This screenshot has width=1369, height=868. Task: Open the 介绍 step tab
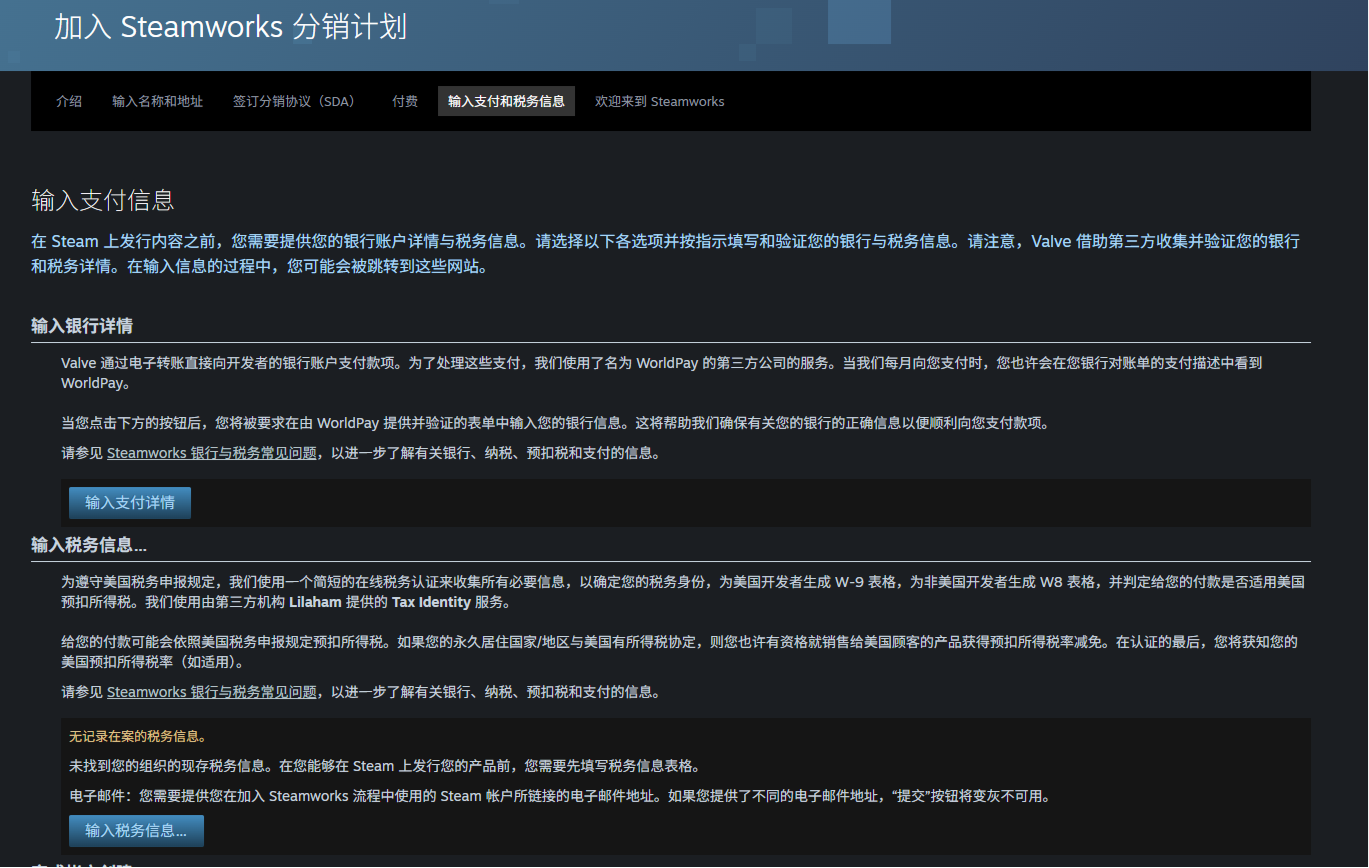point(69,101)
